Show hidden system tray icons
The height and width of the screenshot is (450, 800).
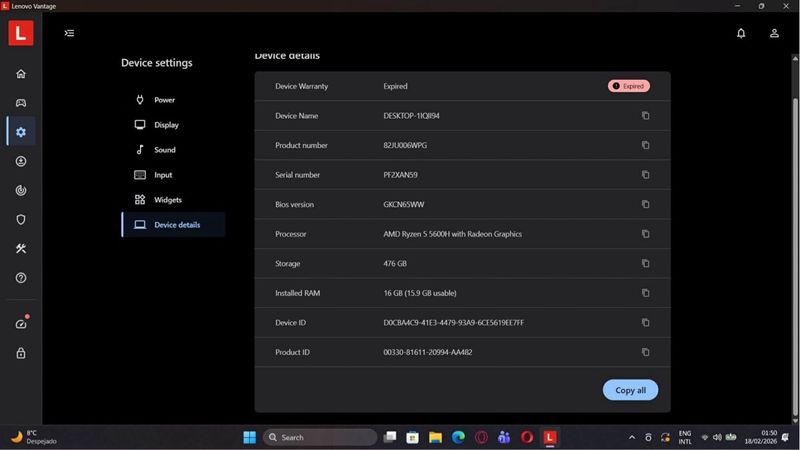pyautogui.click(x=632, y=437)
